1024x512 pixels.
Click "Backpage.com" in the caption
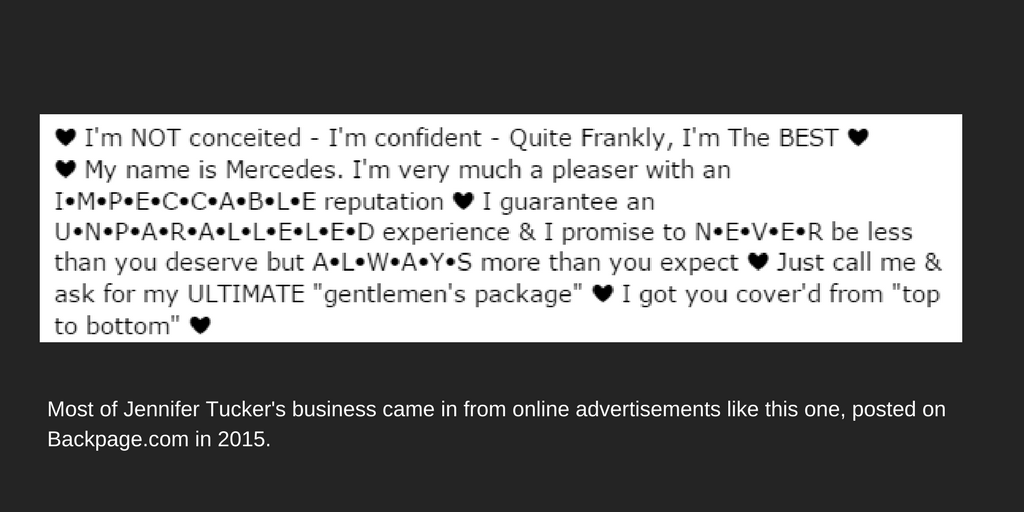[118, 440]
